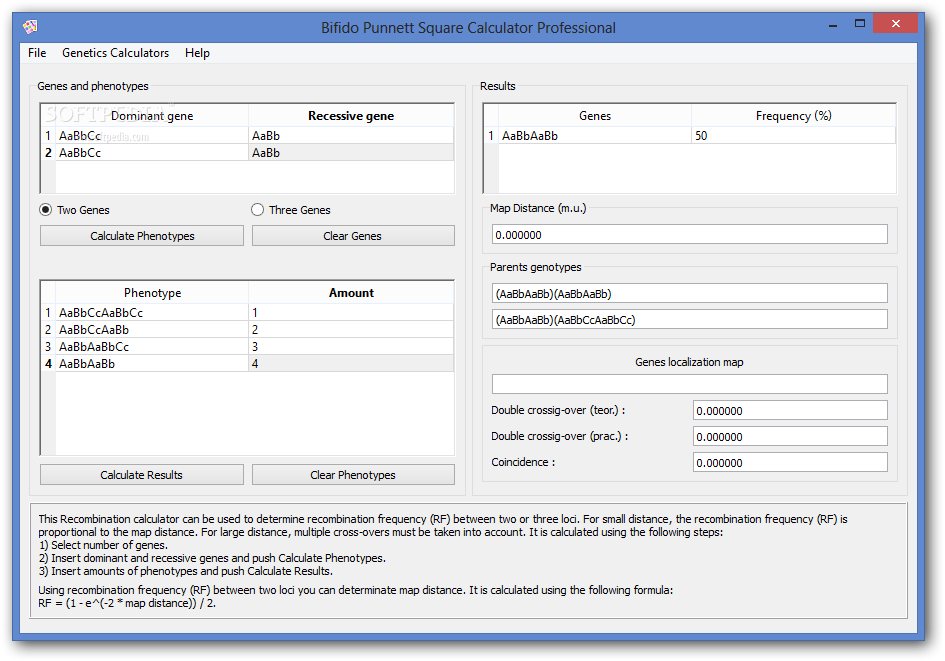The width and height of the screenshot is (945, 661).
Task: Click the Map Distance input field
Action: [689, 234]
